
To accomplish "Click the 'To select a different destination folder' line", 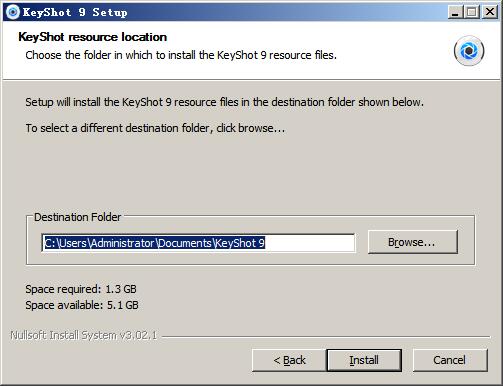I will (x=155, y=128).
